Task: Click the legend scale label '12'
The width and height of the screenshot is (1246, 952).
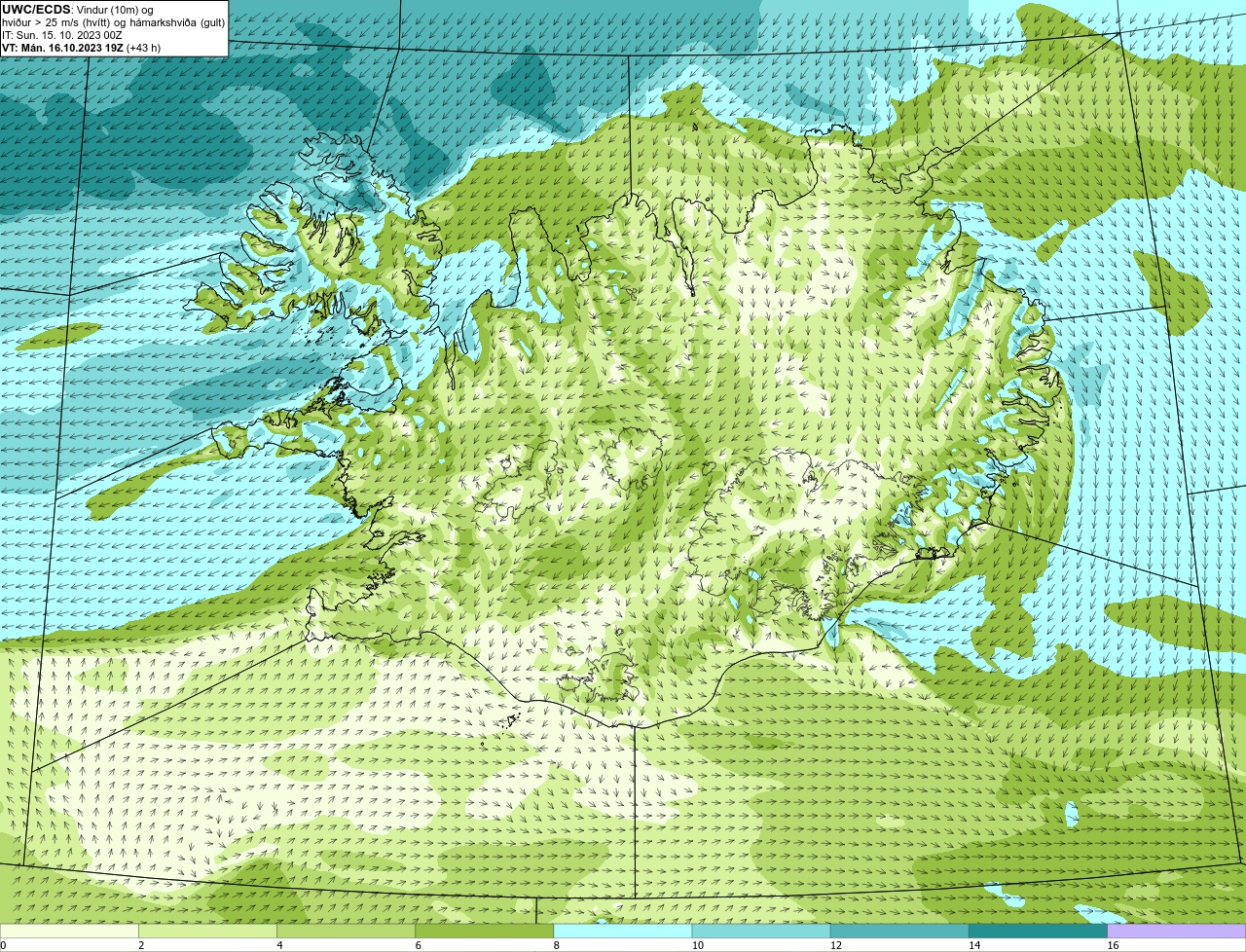Action: 835,945
